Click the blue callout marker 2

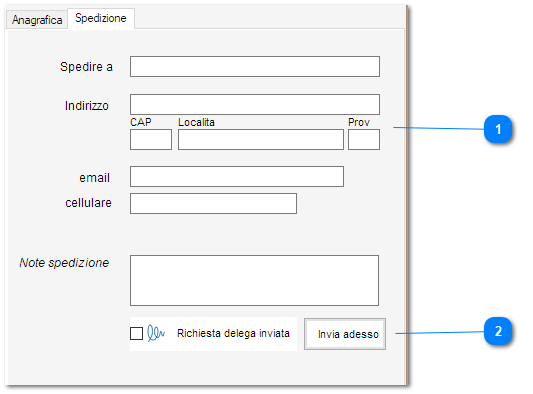click(x=498, y=331)
